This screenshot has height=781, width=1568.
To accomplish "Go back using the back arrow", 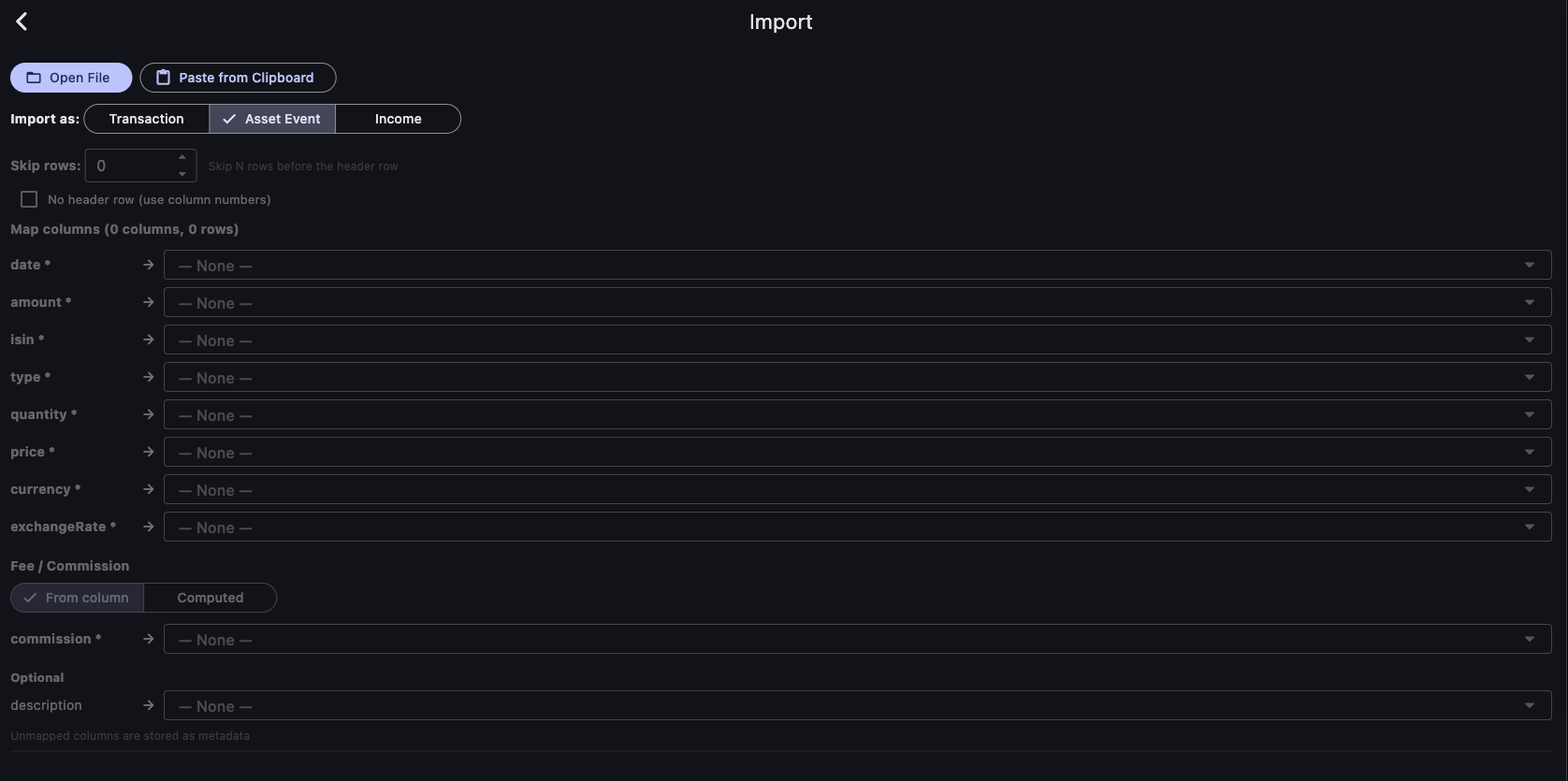I will coord(22,22).
